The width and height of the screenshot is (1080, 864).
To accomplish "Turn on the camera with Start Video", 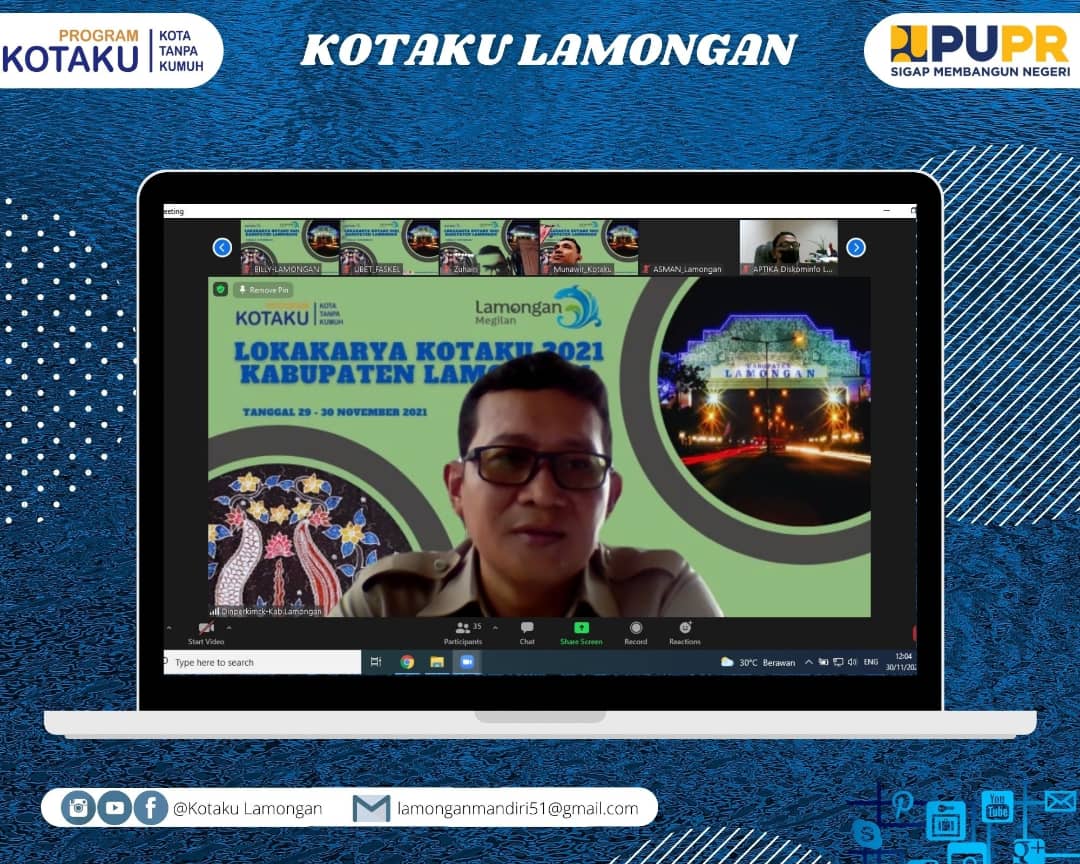I will (x=206, y=633).
